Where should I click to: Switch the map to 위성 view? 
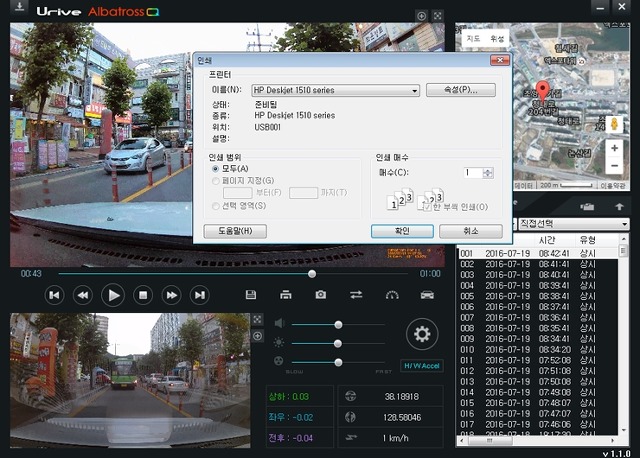[x=497, y=39]
